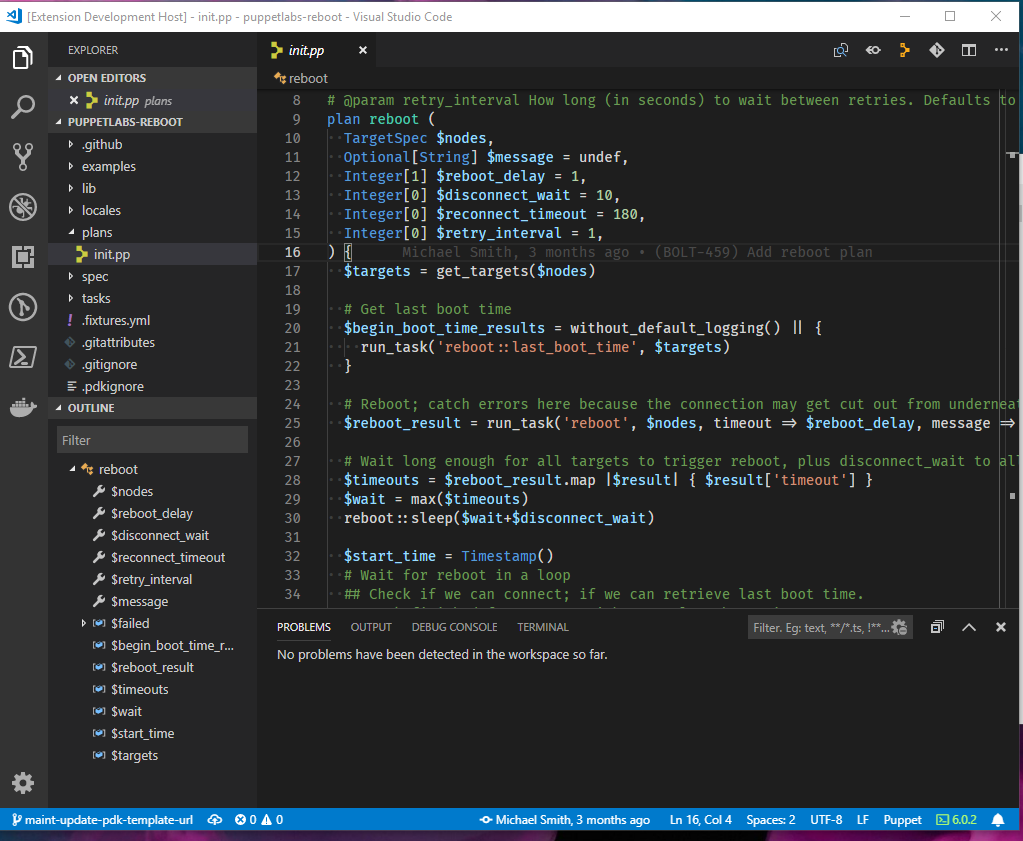Click the Ln 16, Col 4 status item
Viewport: 1023px width, 841px height.
pyautogui.click(x=701, y=819)
